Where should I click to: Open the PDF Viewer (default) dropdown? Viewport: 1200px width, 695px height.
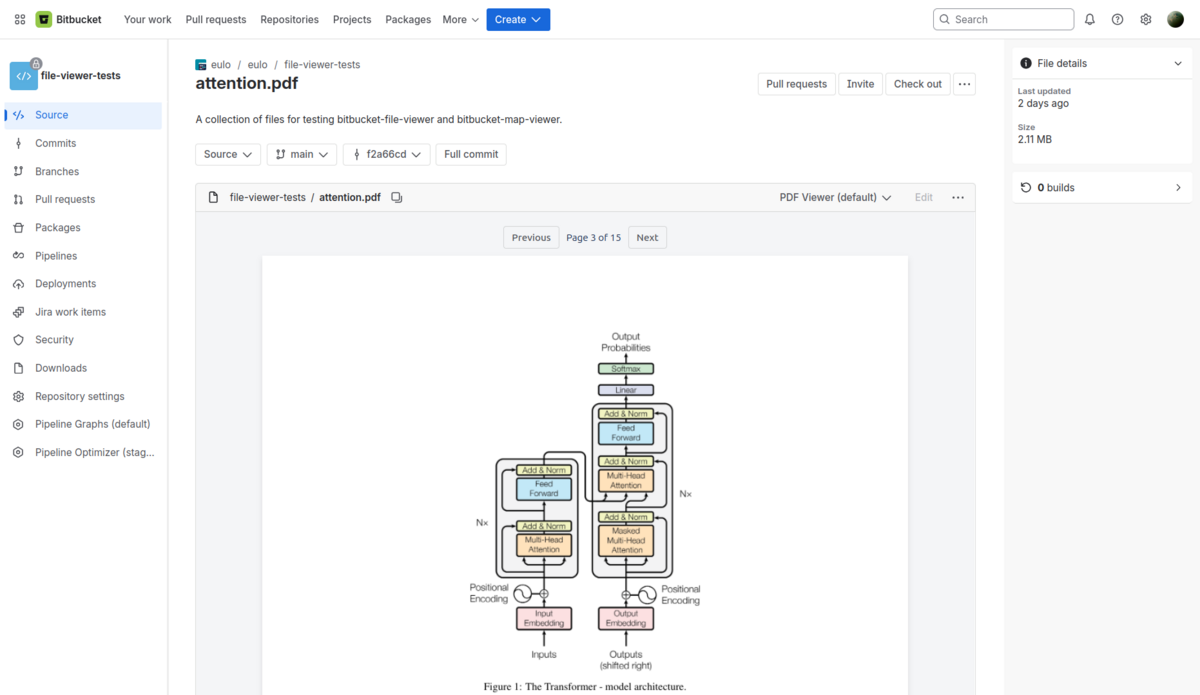pyautogui.click(x=835, y=198)
